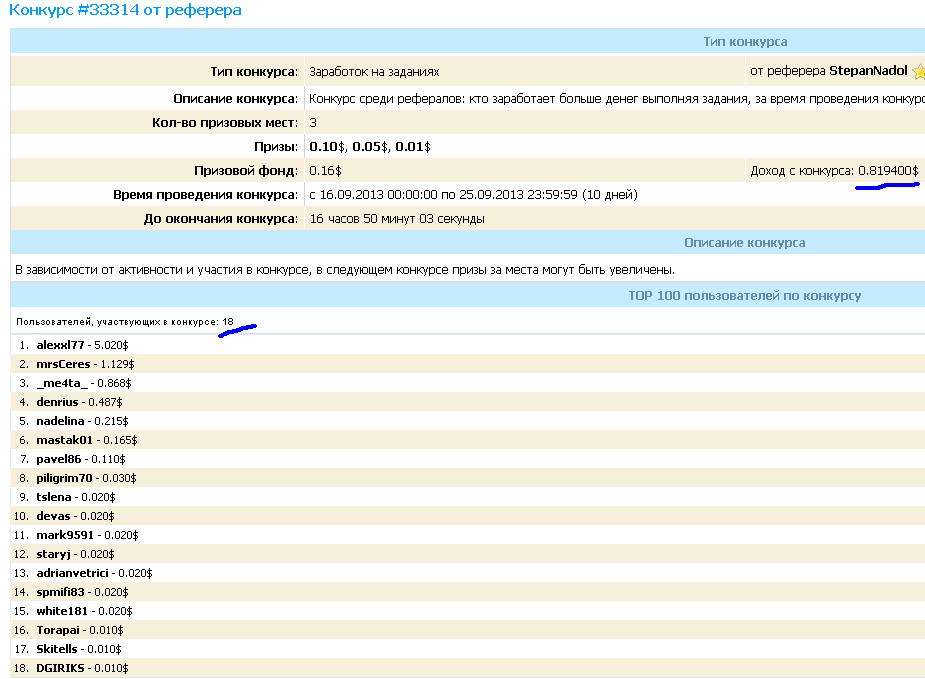Select remaining time '16 часов 50 минут 03 секунды'
The width and height of the screenshot is (925, 679).
tap(397, 219)
